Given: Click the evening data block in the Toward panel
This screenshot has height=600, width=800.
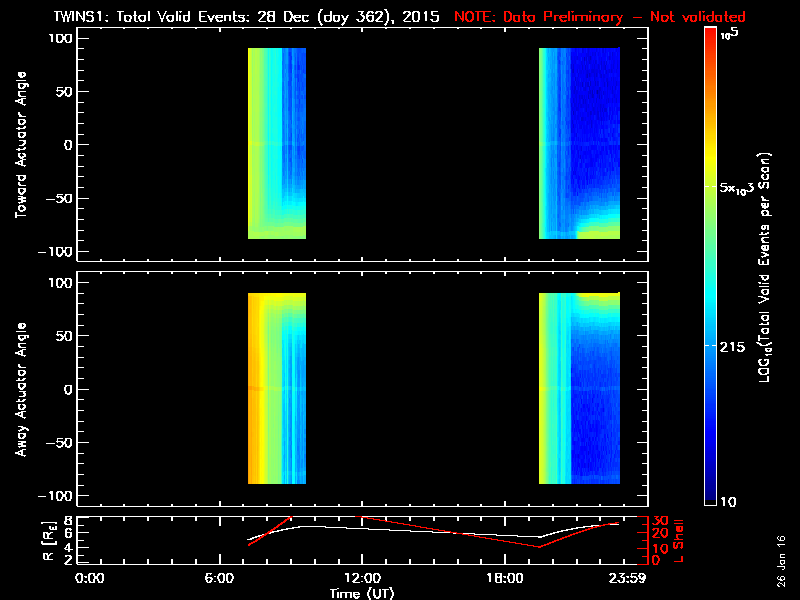Looking at the screenshot, I should (x=580, y=143).
